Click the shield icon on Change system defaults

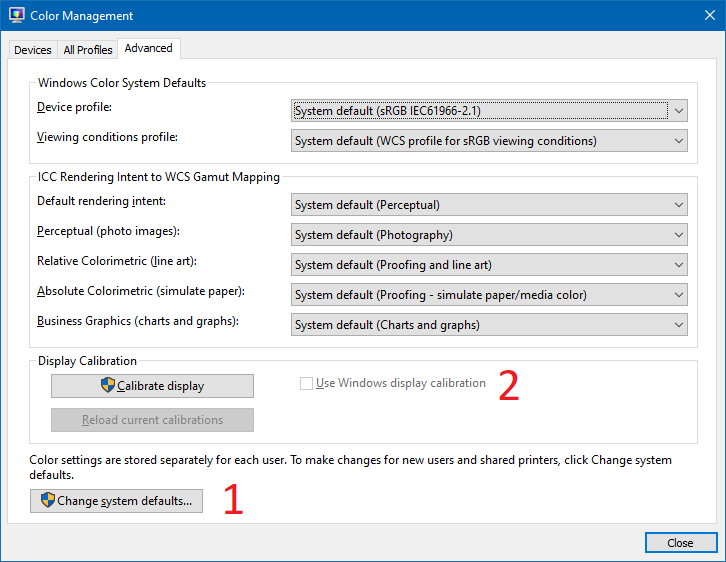48,500
